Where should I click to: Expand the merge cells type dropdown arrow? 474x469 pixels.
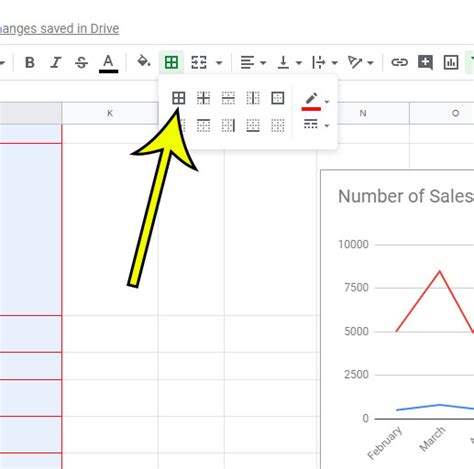(x=219, y=63)
